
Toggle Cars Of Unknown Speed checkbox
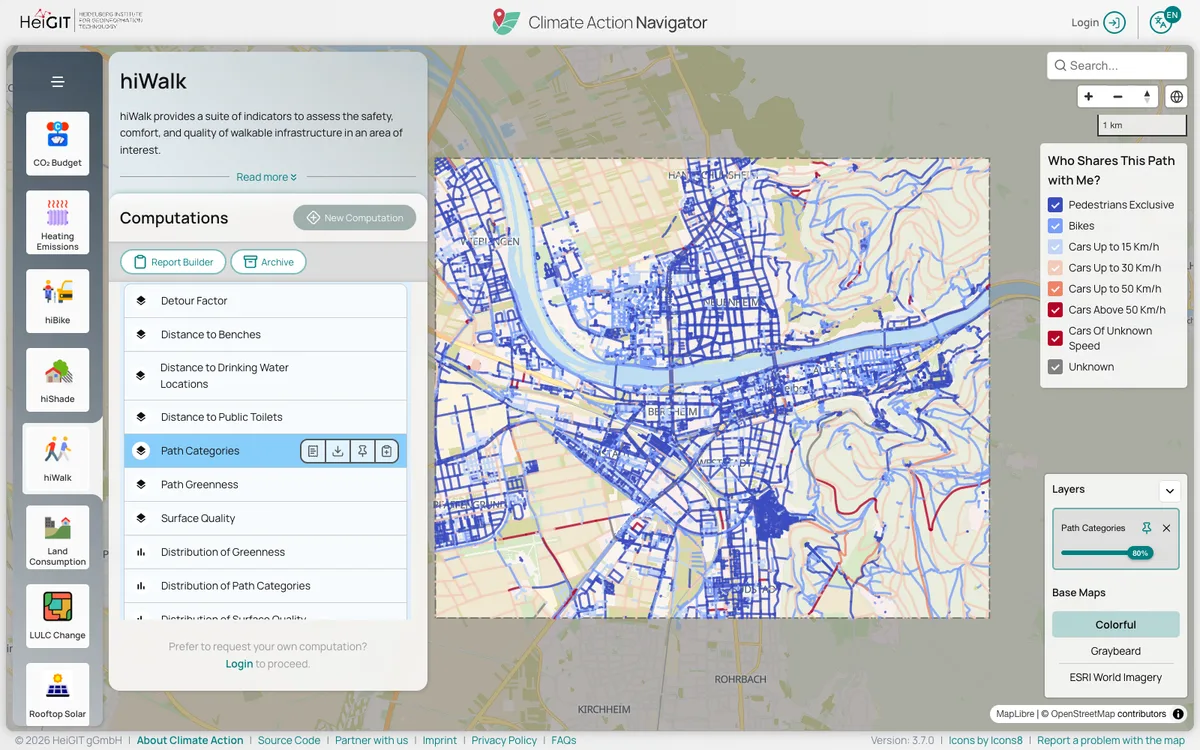pos(1055,338)
